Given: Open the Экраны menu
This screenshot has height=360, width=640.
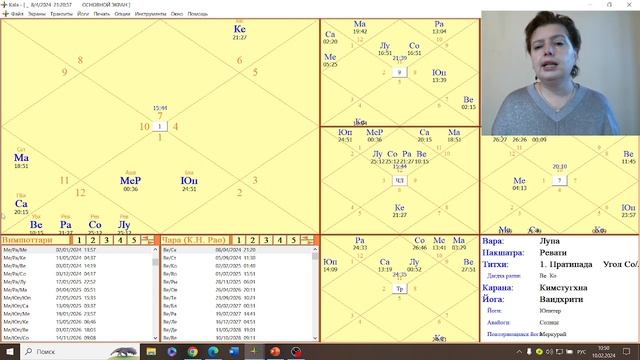Looking at the screenshot, I should pyautogui.click(x=37, y=14).
